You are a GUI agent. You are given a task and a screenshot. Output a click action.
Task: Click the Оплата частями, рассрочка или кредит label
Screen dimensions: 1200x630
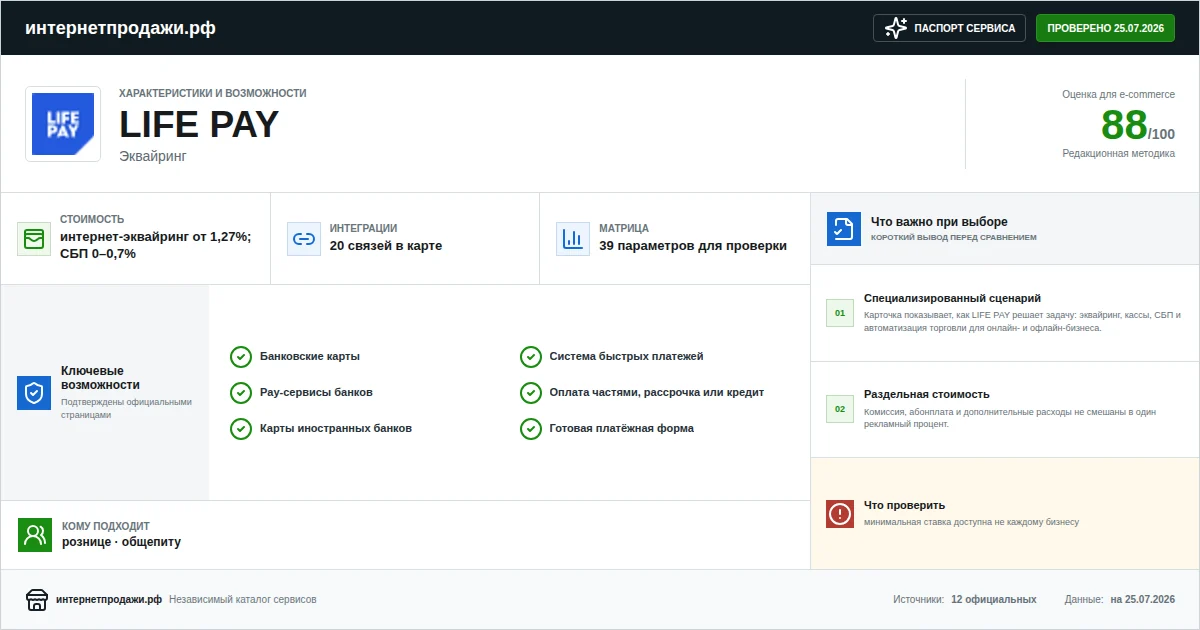click(657, 393)
